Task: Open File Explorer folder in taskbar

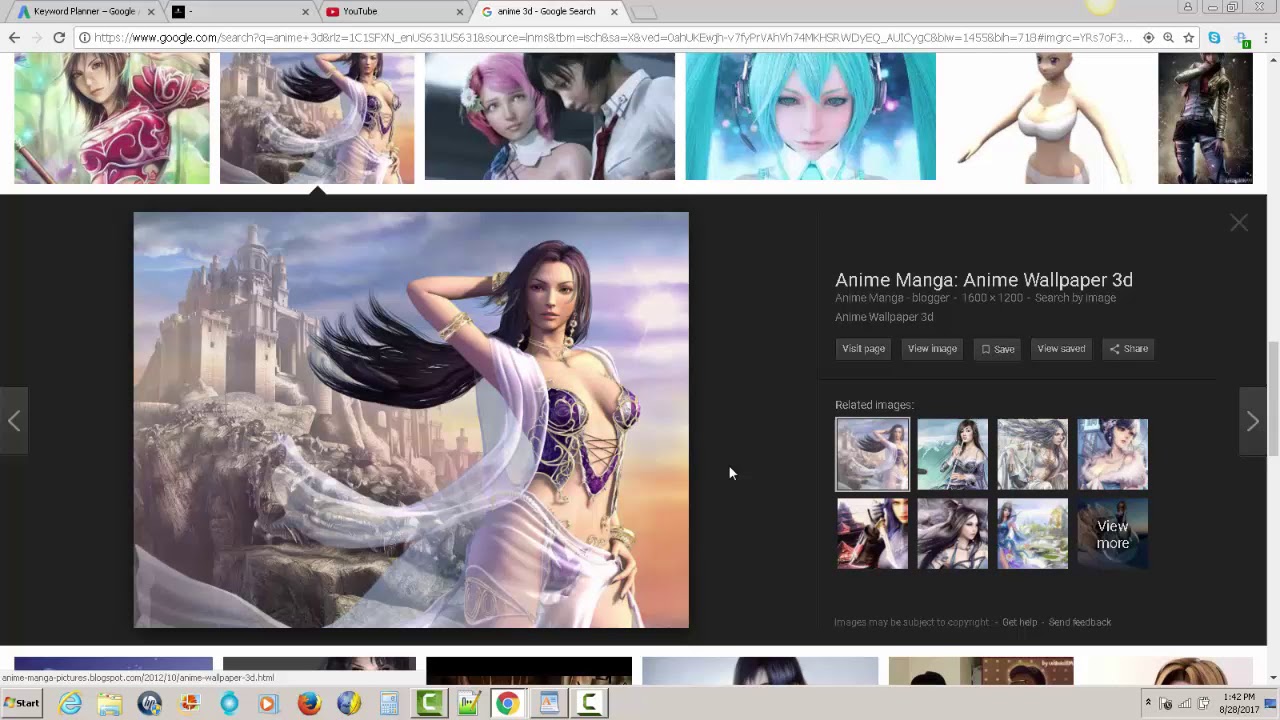Action: pos(109,703)
